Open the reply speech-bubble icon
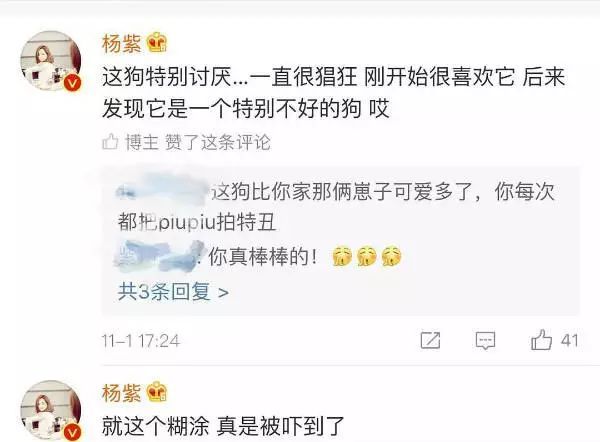The image size is (600, 442). pyautogui.click(x=485, y=340)
